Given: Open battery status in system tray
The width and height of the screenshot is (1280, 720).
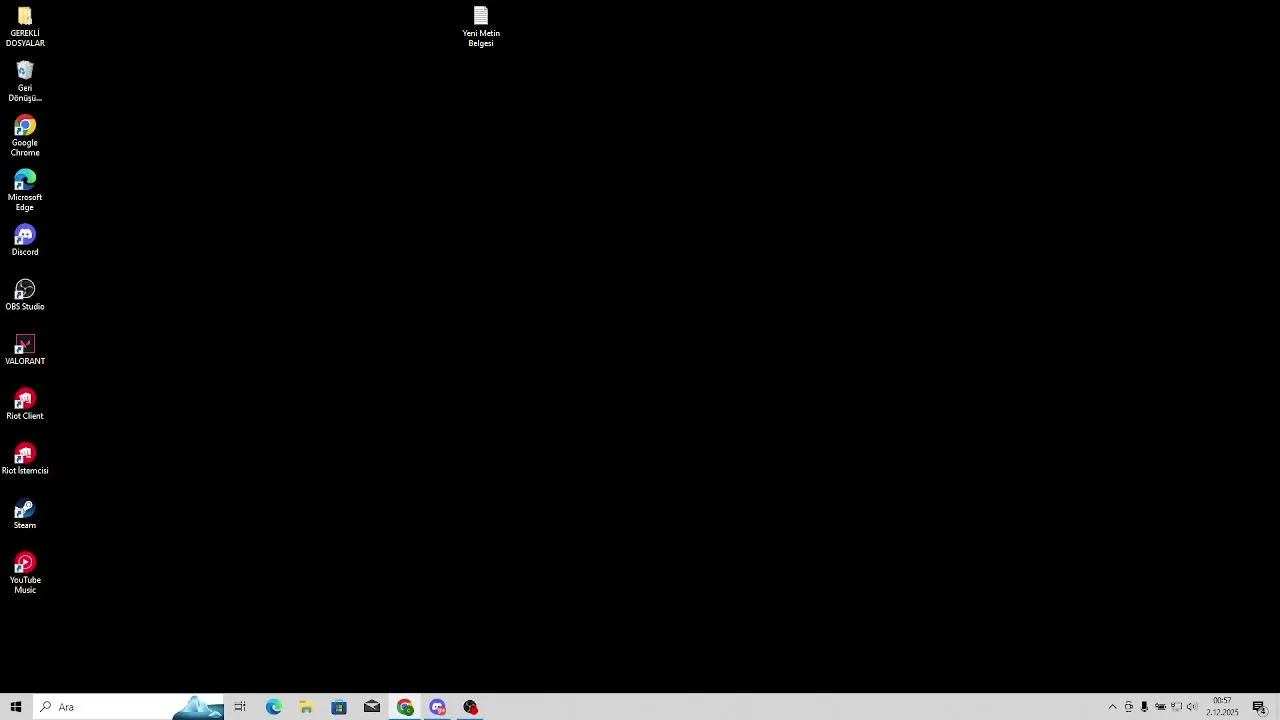Looking at the screenshot, I should click(1160, 707).
